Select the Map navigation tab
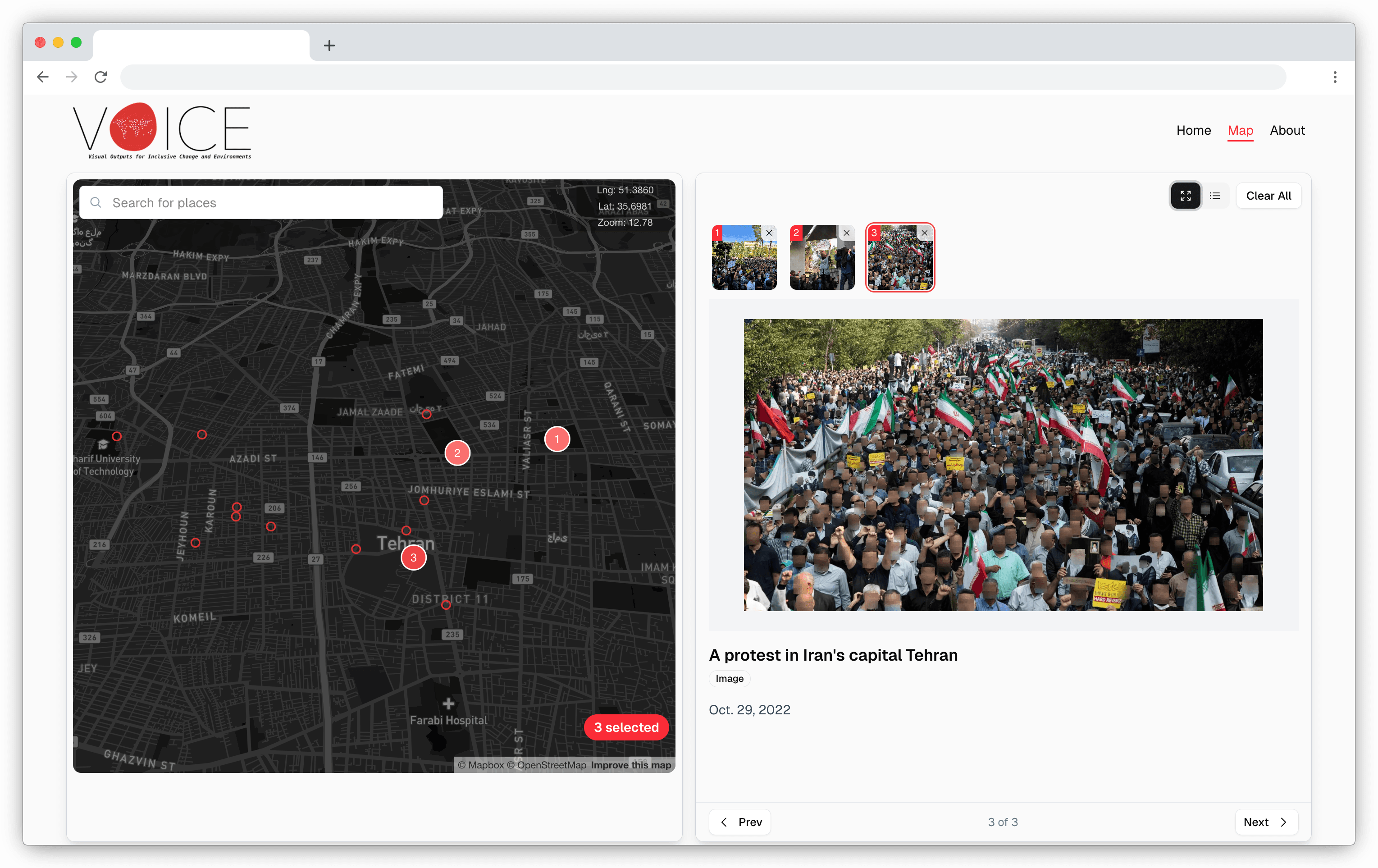Viewport: 1378px width, 868px height. point(1240,130)
